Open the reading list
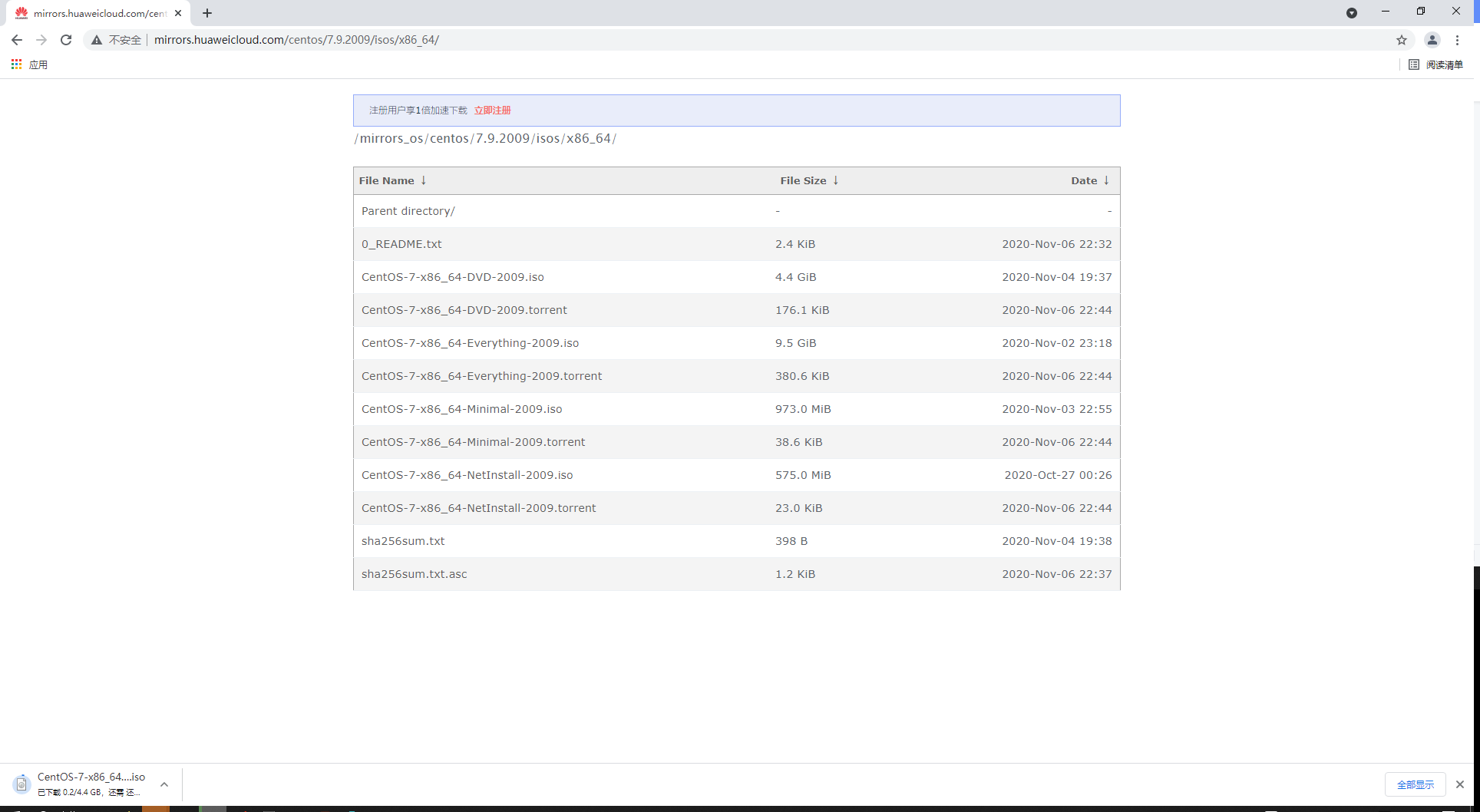The height and width of the screenshot is (812, 1480). (x=1436, y=64)
